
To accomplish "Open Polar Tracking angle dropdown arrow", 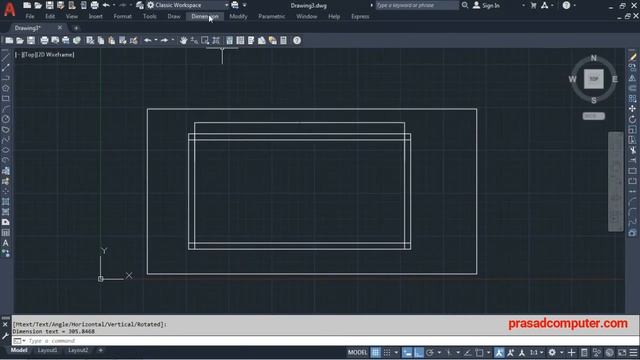I will [439, 352].
